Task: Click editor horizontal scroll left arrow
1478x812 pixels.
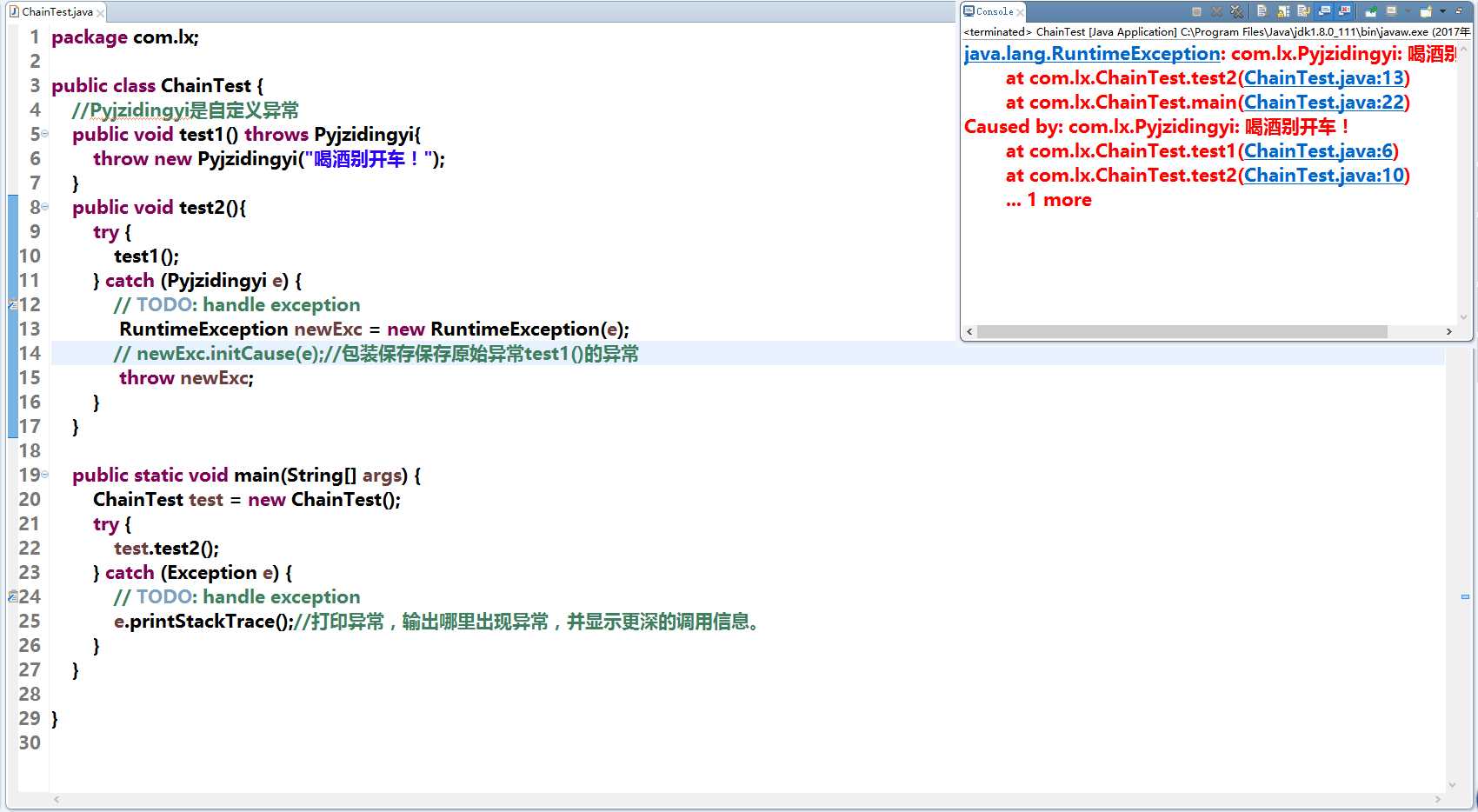Action: point(57,799)
